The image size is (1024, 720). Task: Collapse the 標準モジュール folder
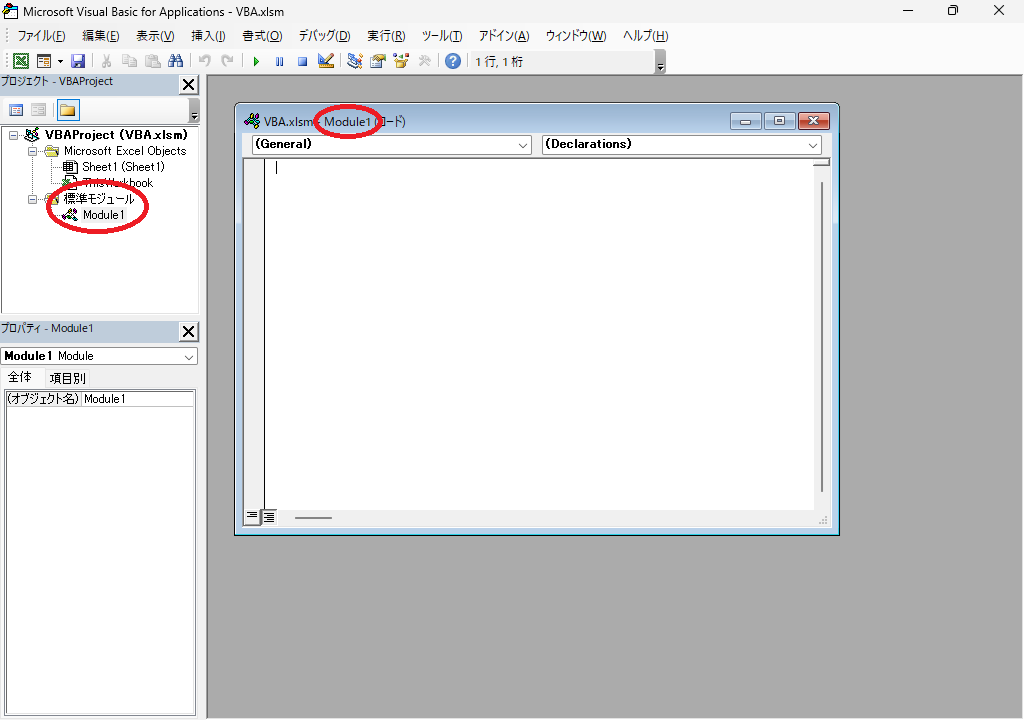(x=32, y=199)
